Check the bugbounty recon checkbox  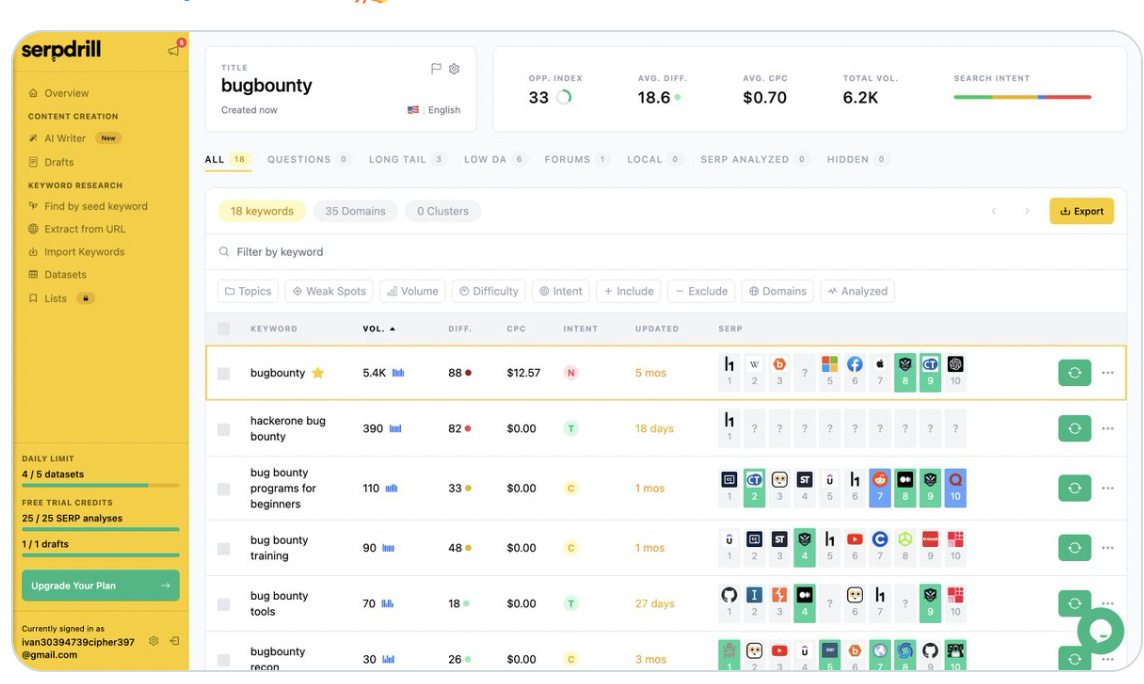[224, 660]
